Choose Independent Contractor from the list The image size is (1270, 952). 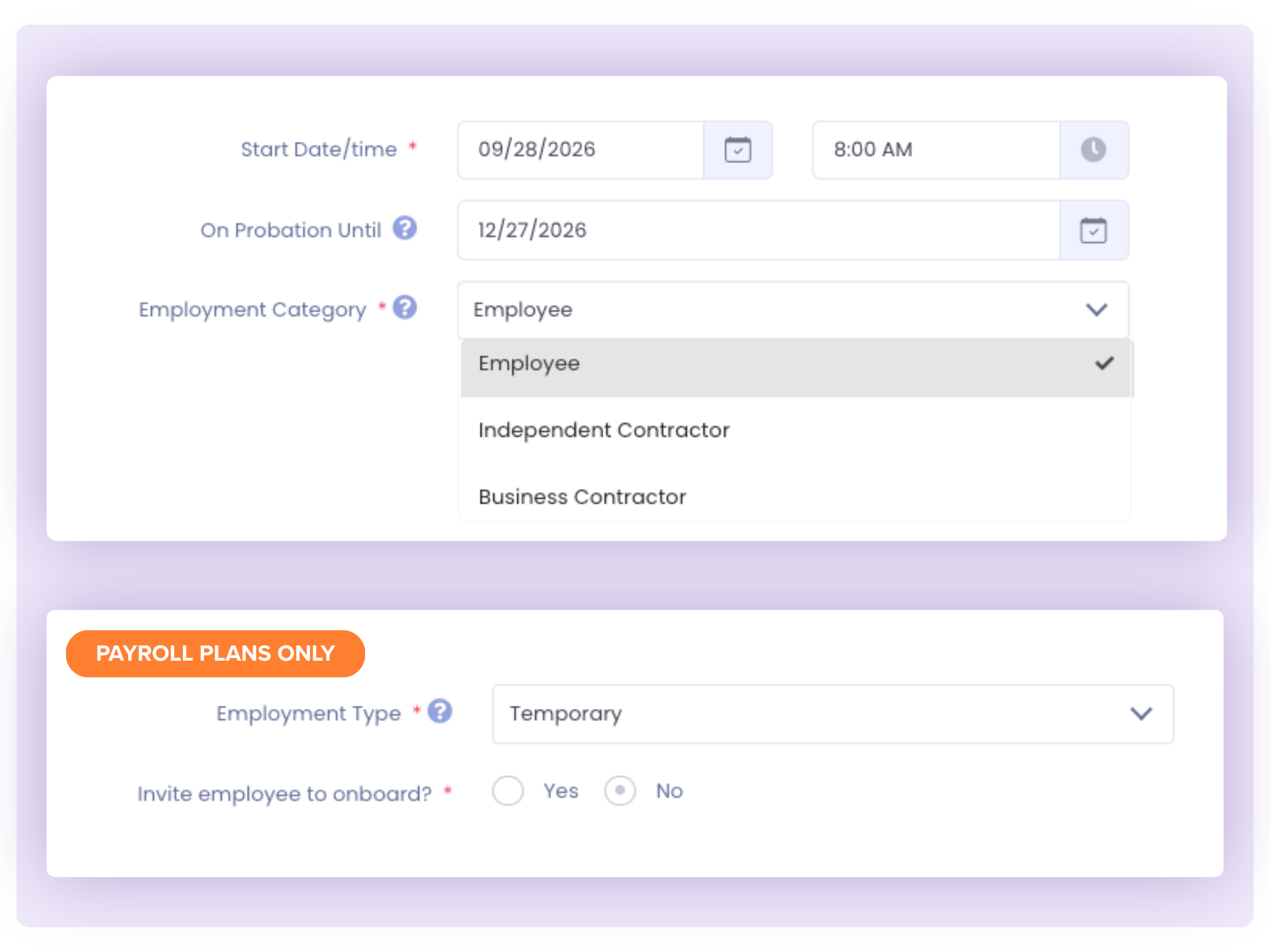(796, 430)
